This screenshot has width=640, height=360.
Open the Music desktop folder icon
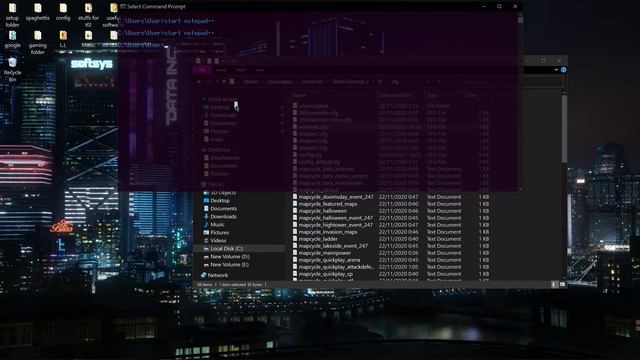pyautogui.click(x=88, y=40)
